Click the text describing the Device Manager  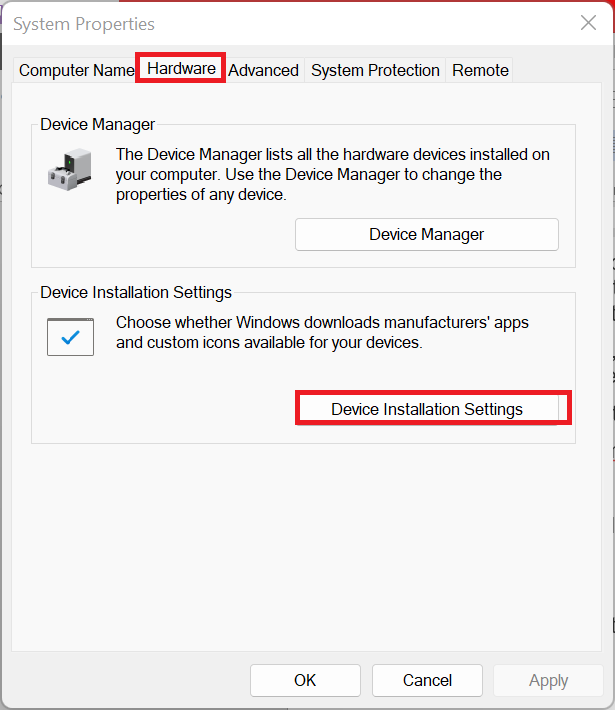pyautogui.click(x=332, y=174)
